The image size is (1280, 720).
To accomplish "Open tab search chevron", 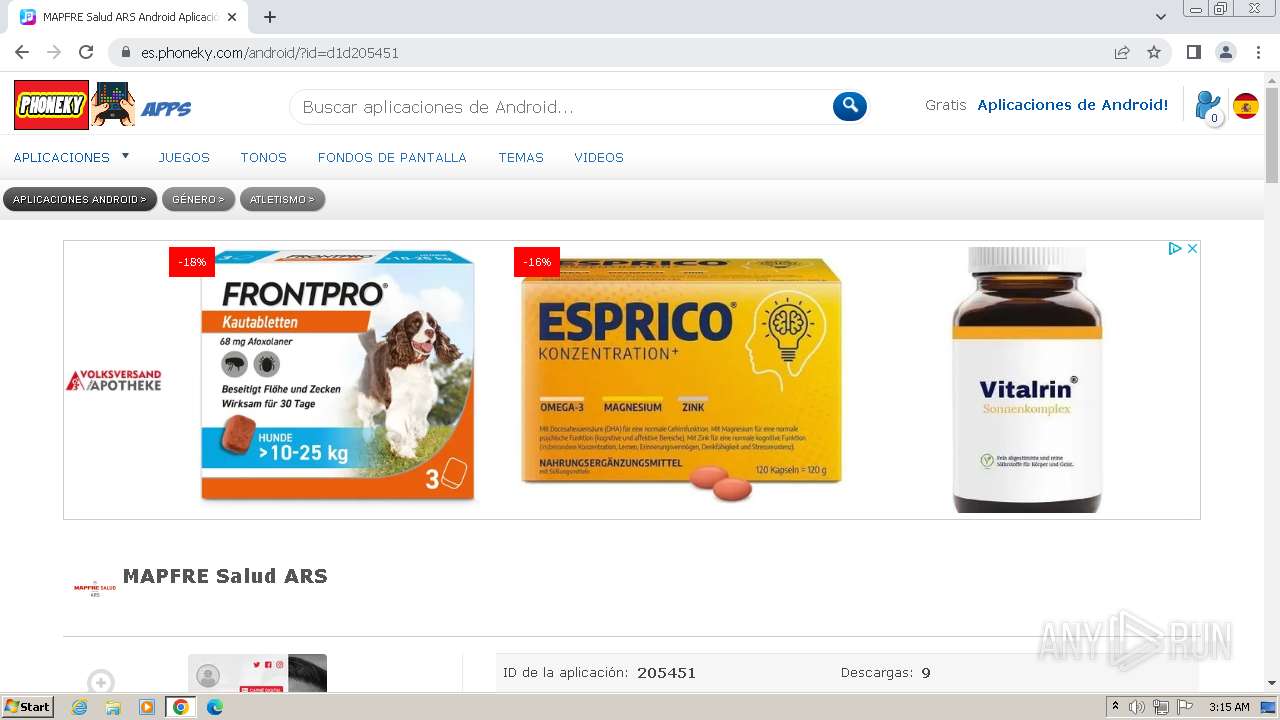I will [x=1161, y=17].
